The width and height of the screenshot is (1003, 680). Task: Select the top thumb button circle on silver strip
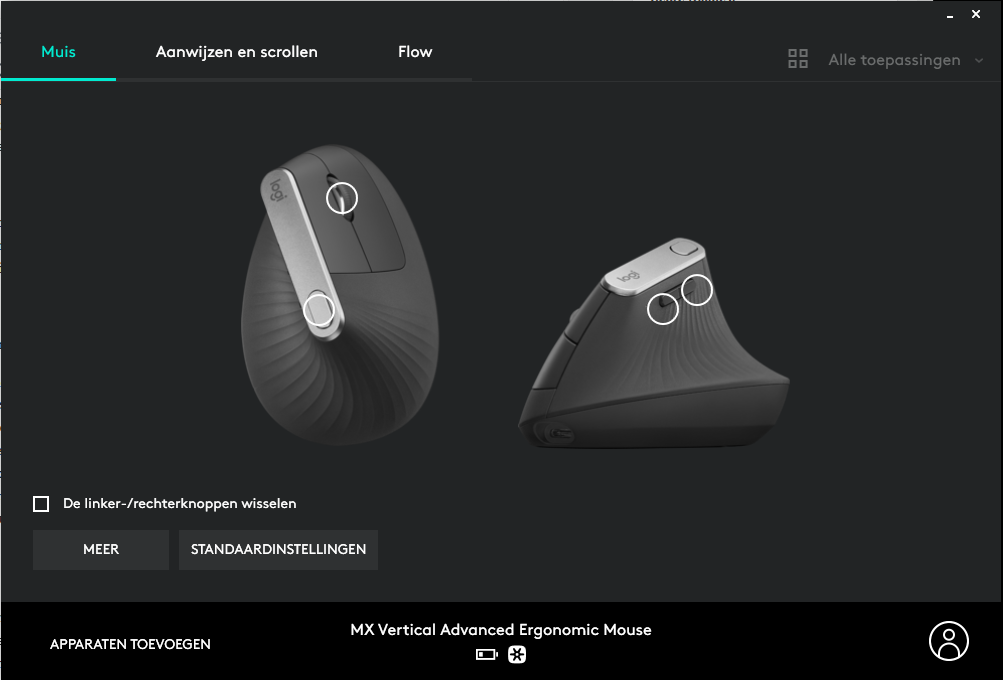(319, 310)
